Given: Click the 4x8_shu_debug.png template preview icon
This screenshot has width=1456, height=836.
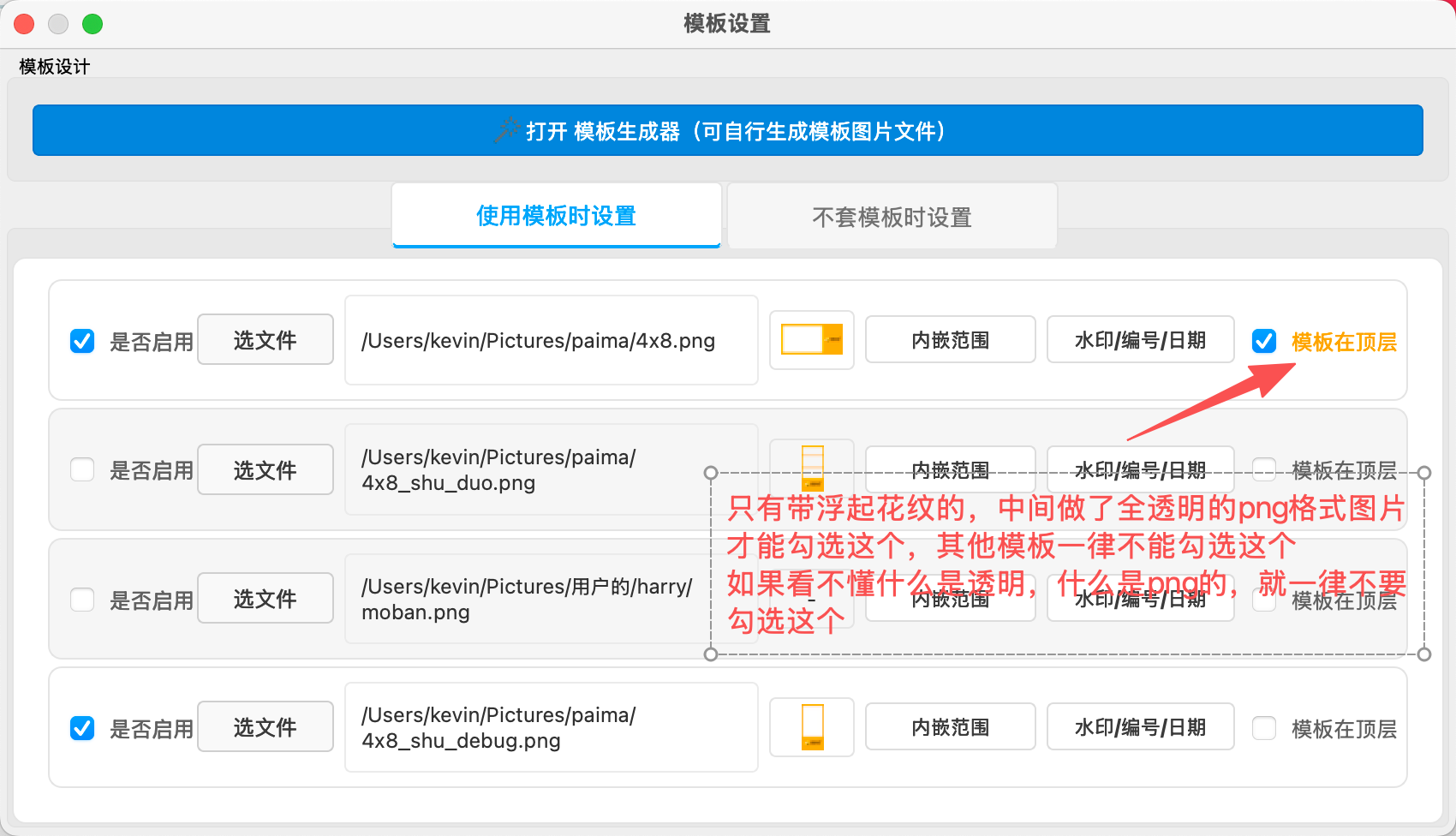Looking at the screenshot, I should tap(811, 727).
